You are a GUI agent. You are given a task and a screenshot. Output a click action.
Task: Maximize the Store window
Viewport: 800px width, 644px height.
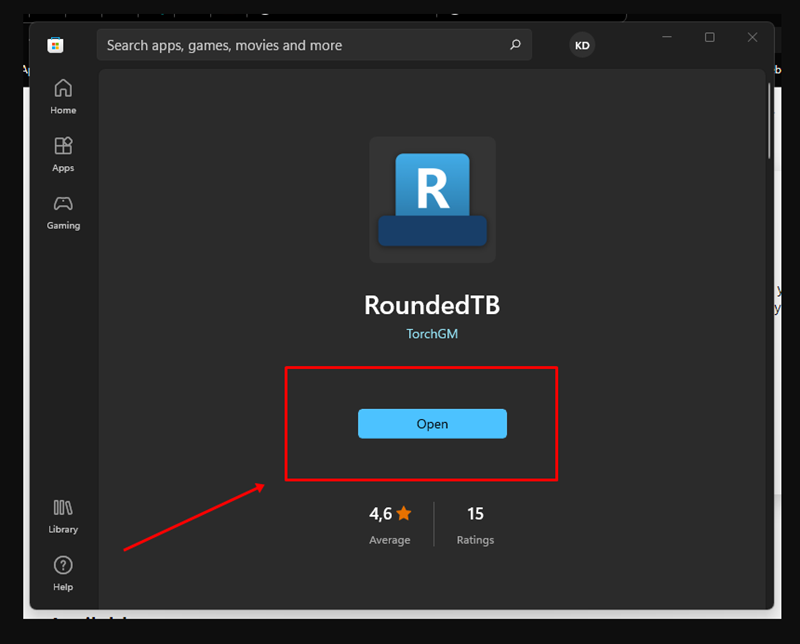(710, 37)
